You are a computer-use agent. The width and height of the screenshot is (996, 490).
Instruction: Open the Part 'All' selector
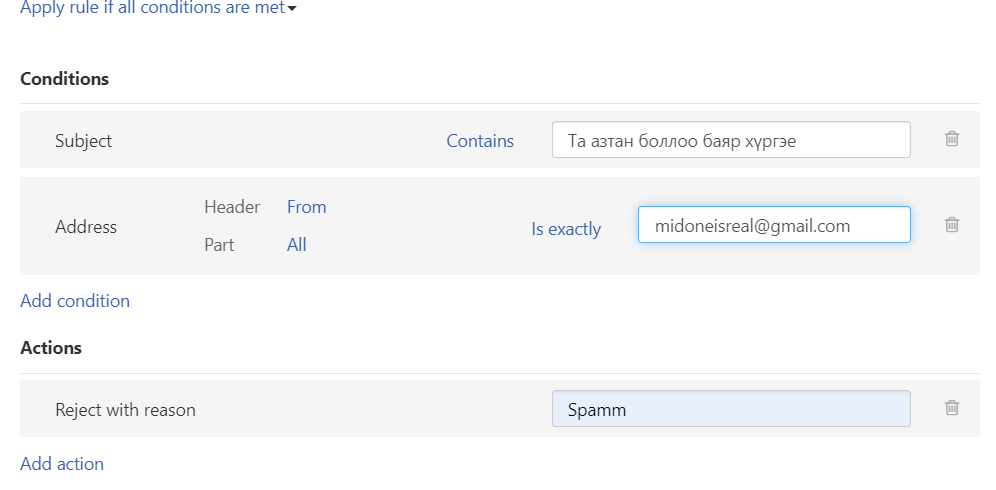297,245
